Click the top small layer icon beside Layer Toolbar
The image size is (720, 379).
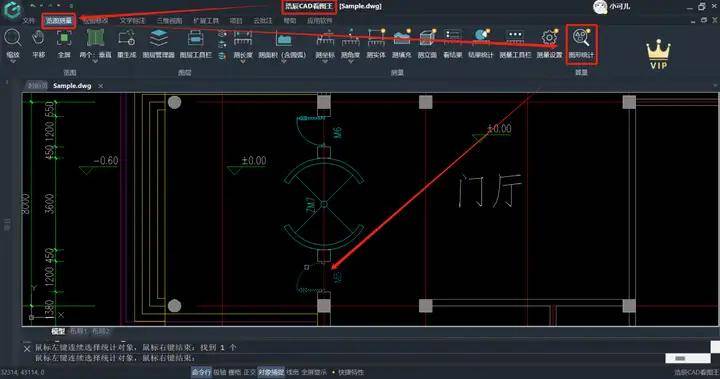click(x=222, y=34)
